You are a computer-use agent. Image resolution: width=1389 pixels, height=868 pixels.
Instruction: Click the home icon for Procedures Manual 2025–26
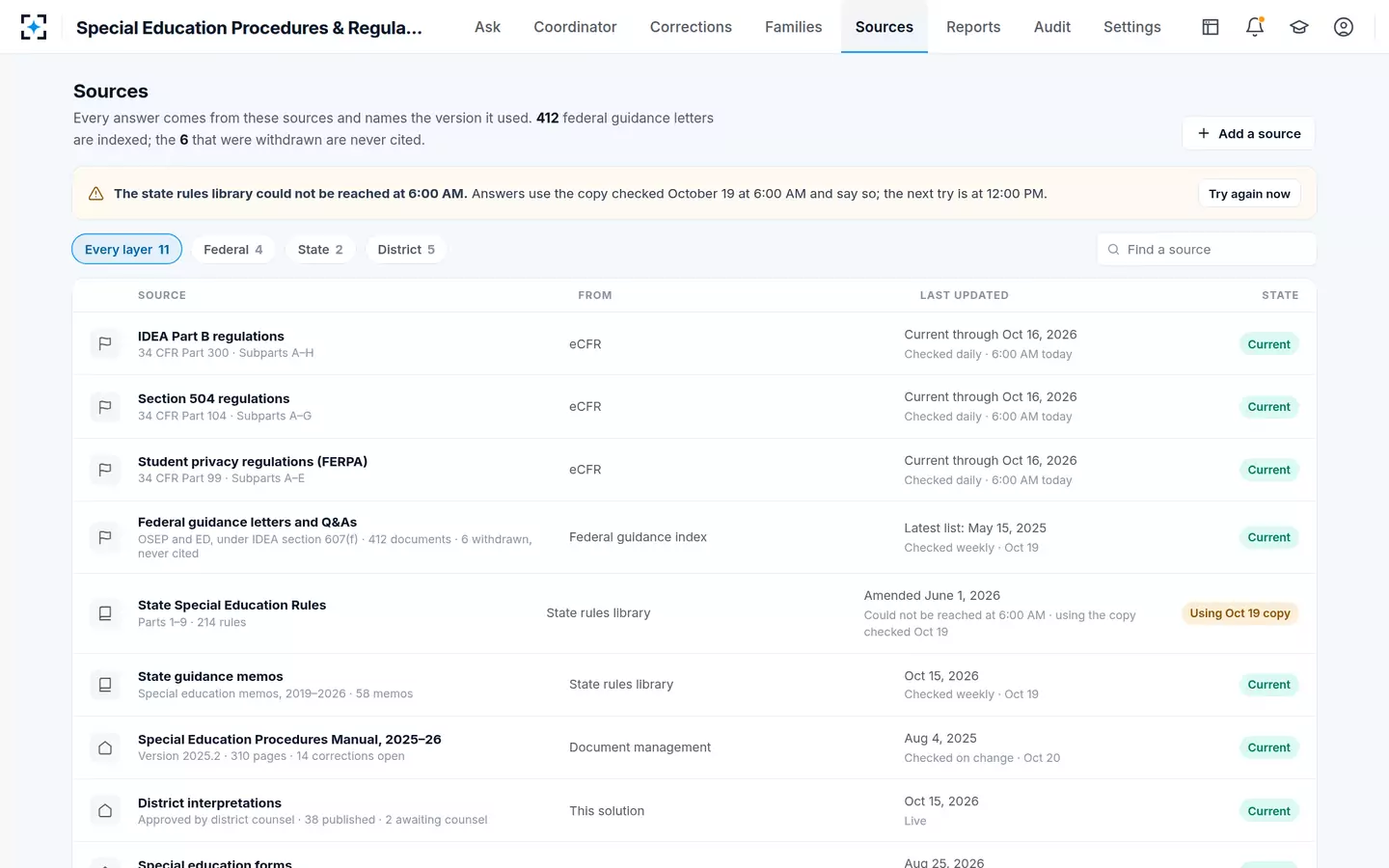point(105,747)
